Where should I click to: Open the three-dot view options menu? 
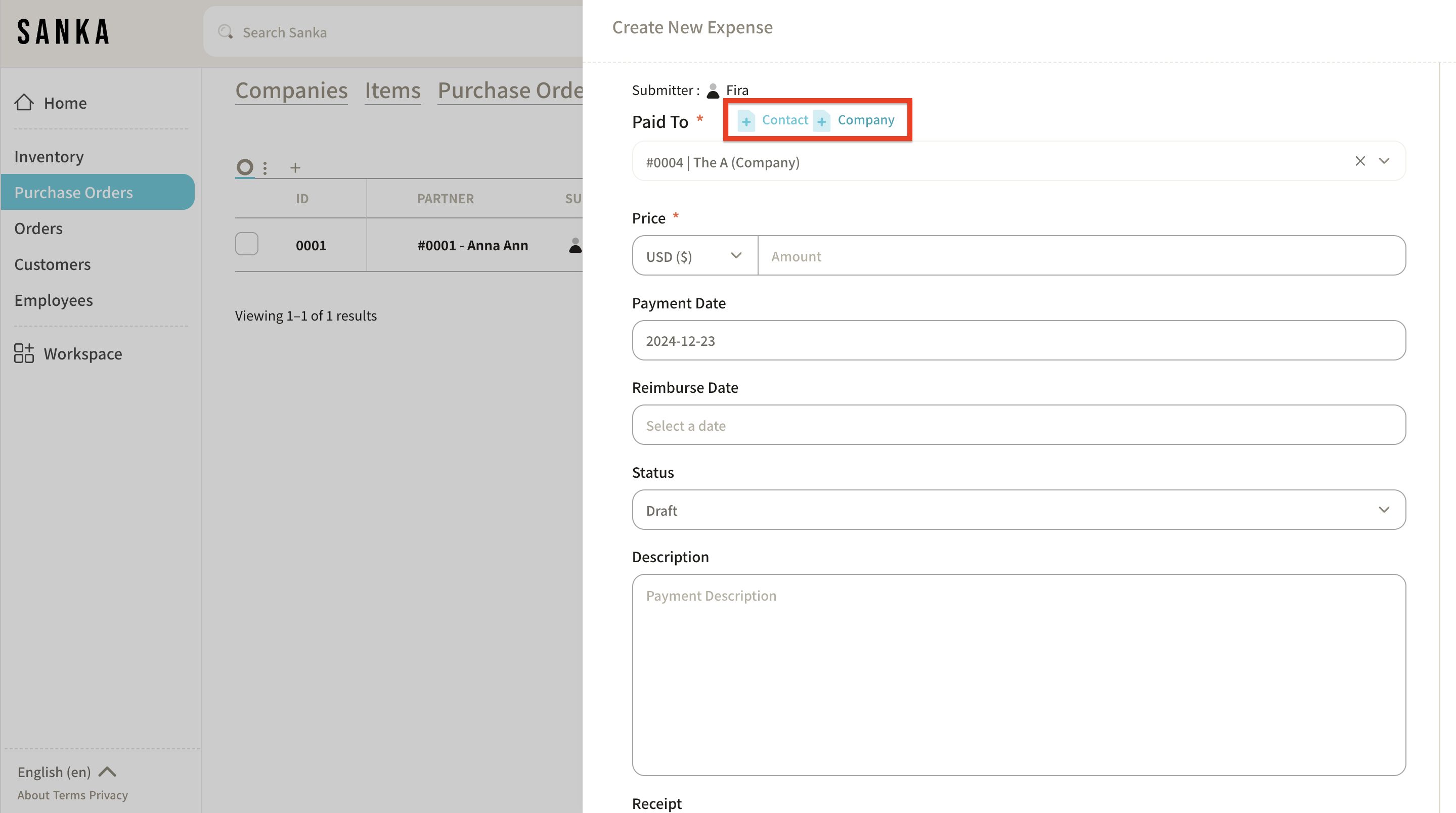point(264,168)
